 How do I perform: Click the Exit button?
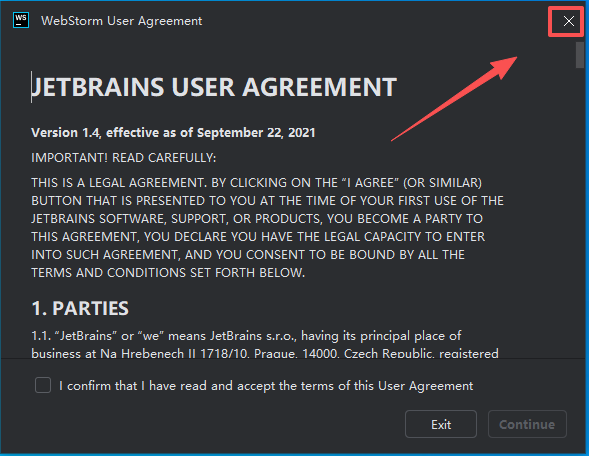441,424
